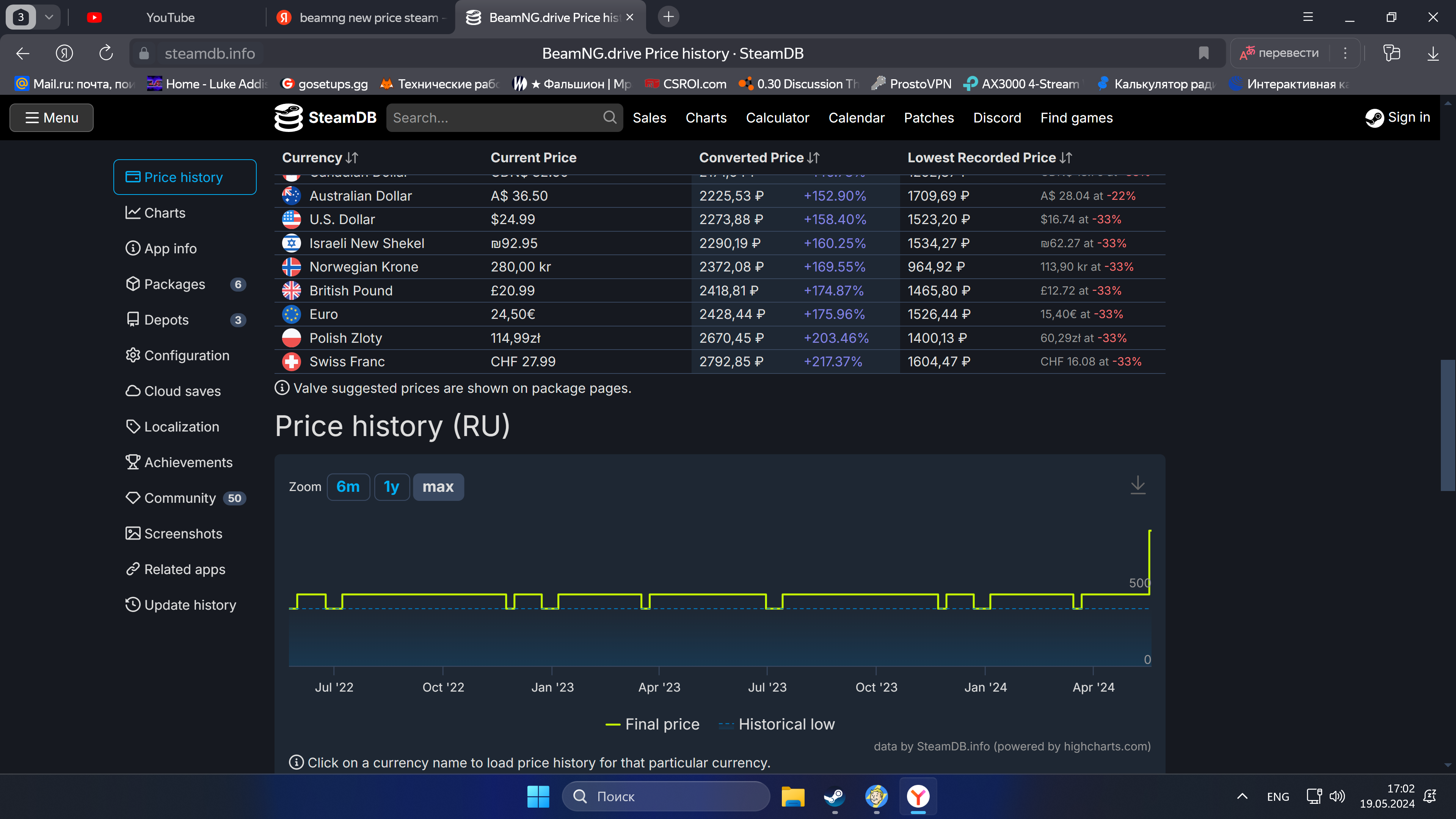
Task: Open the Depots sidebar tab
Action: 185,319
